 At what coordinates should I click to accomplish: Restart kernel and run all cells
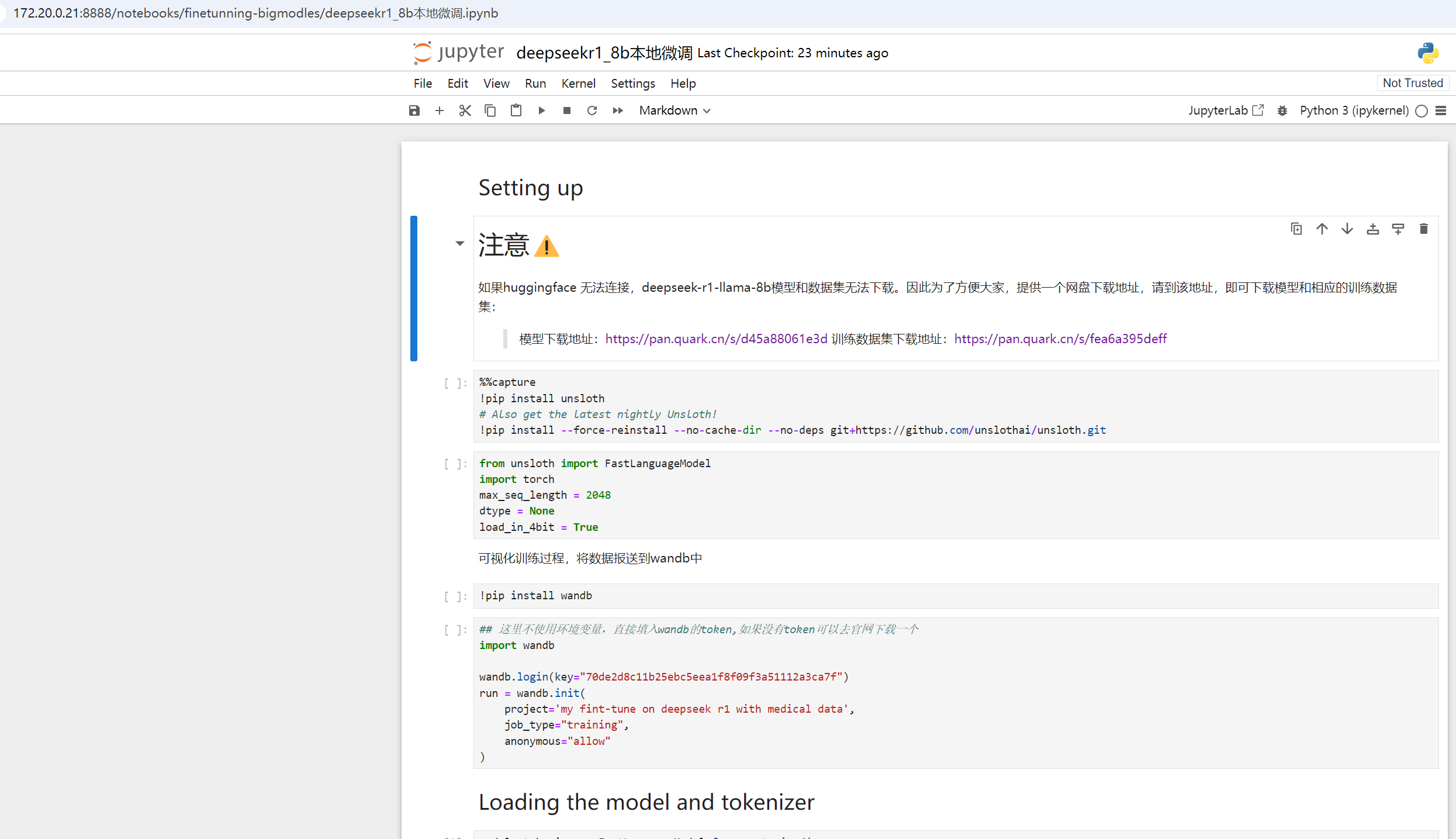tap(617, 111)
